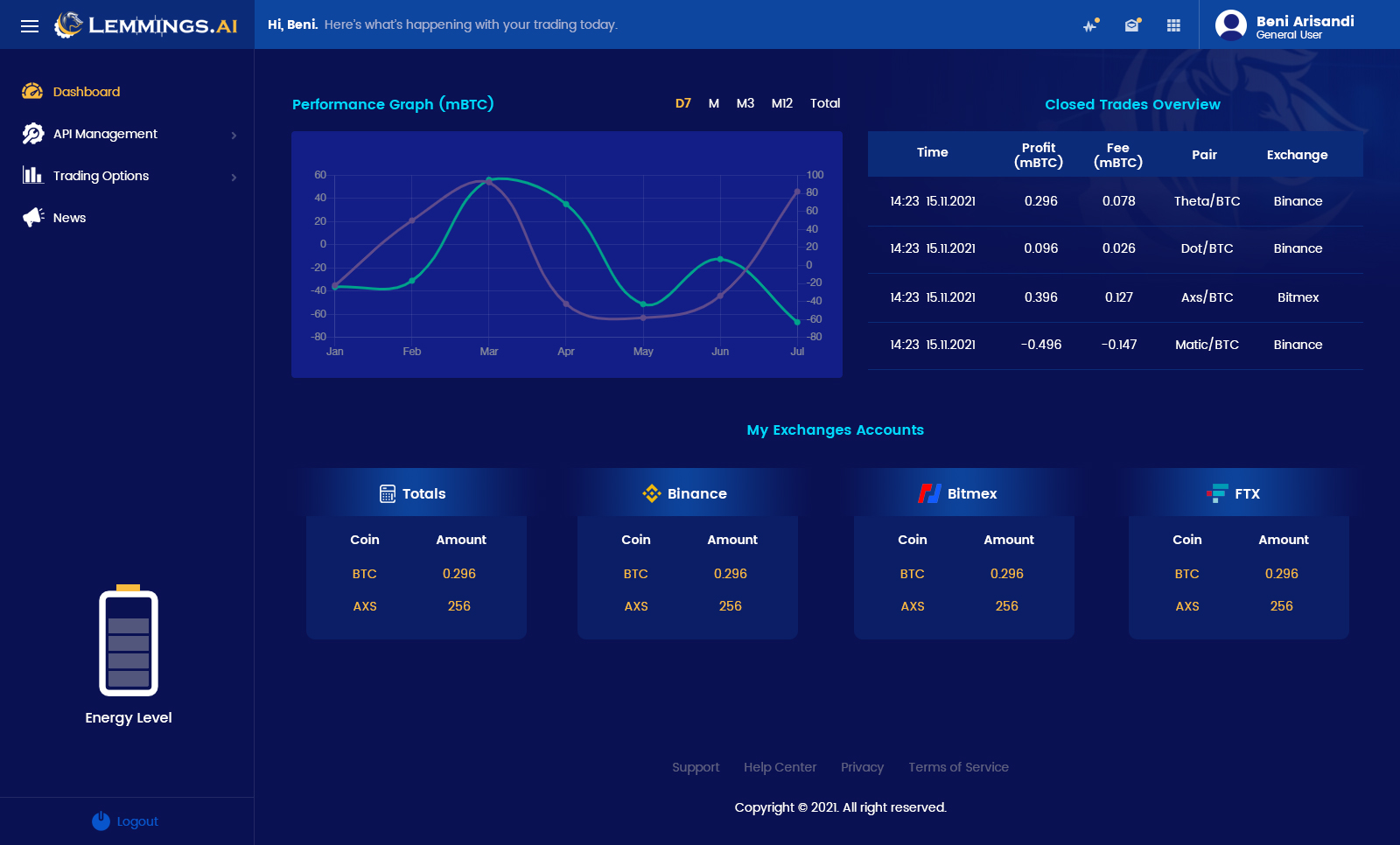The height and width of the screenshot is (845, 1400).
Task: Open the mail inbox icon
Action: tap(1132, 25)
